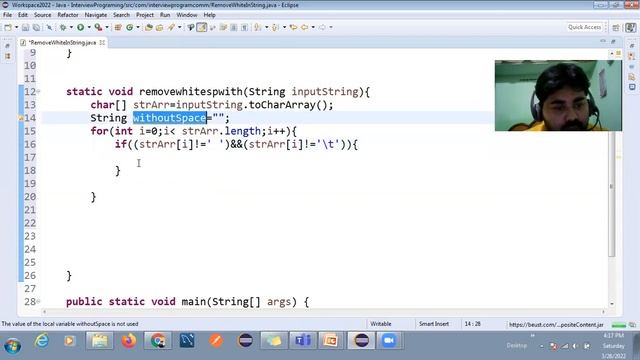Open Firefox from the taskbar
Screen dimensions: 640x360
[x=129, y=341]
